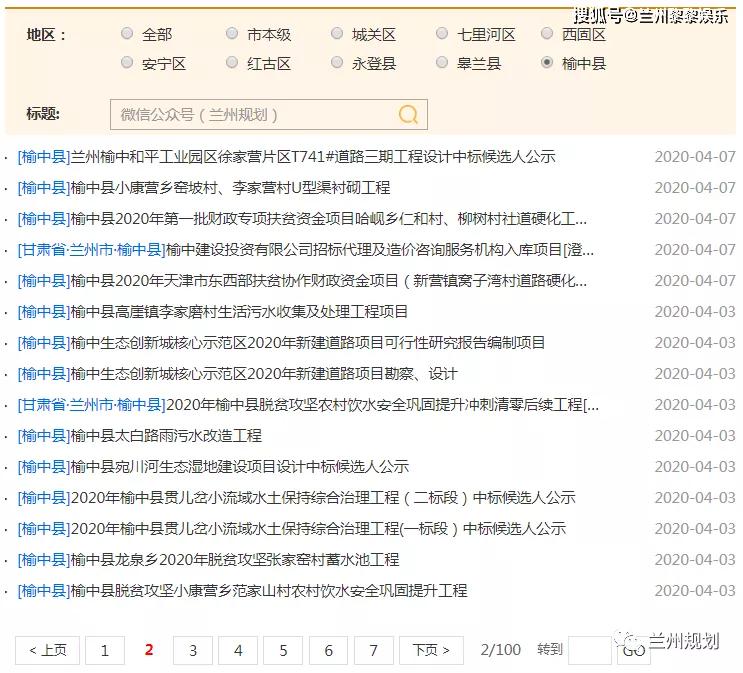Go to previous page with 上页

(47, 650)
